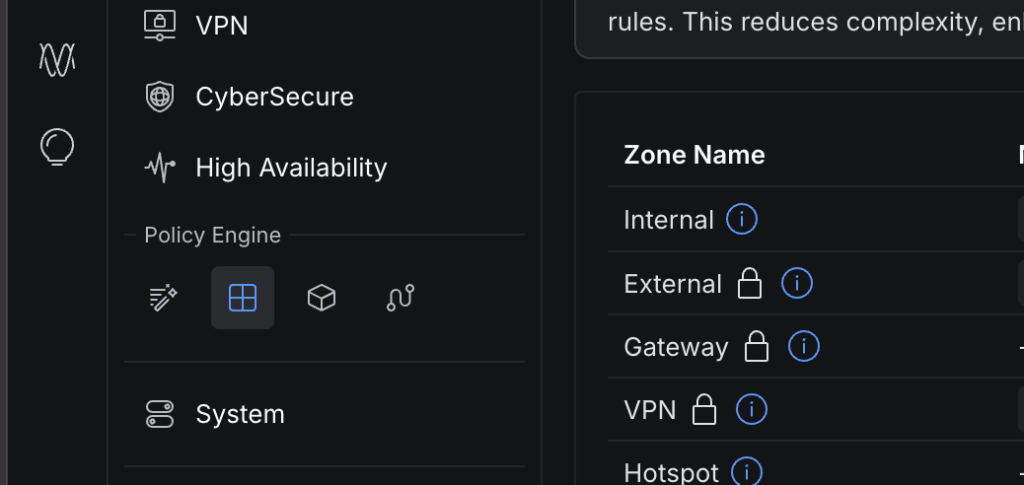
Task: Show info for VPN zone
Action: click(752, 409)
